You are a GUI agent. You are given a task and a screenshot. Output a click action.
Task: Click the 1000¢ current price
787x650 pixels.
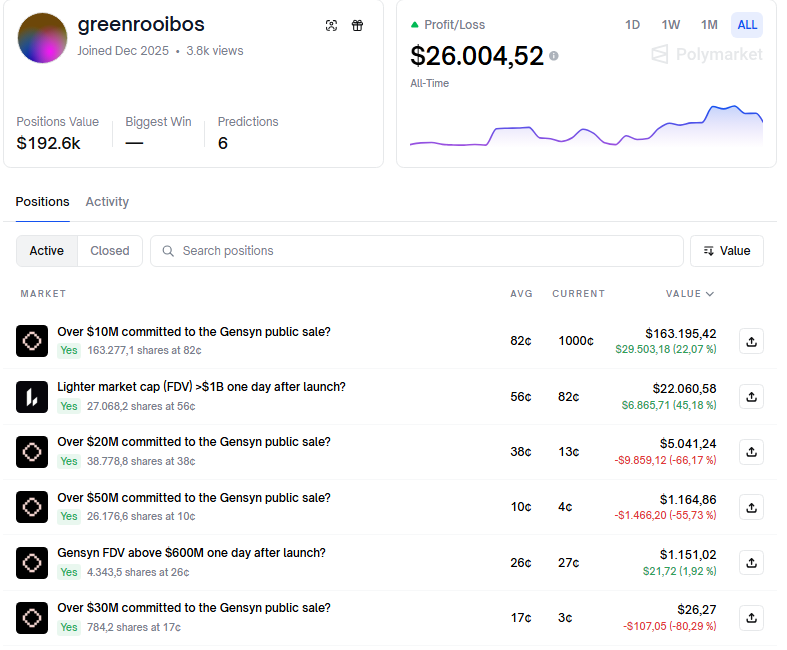(576, 341)
